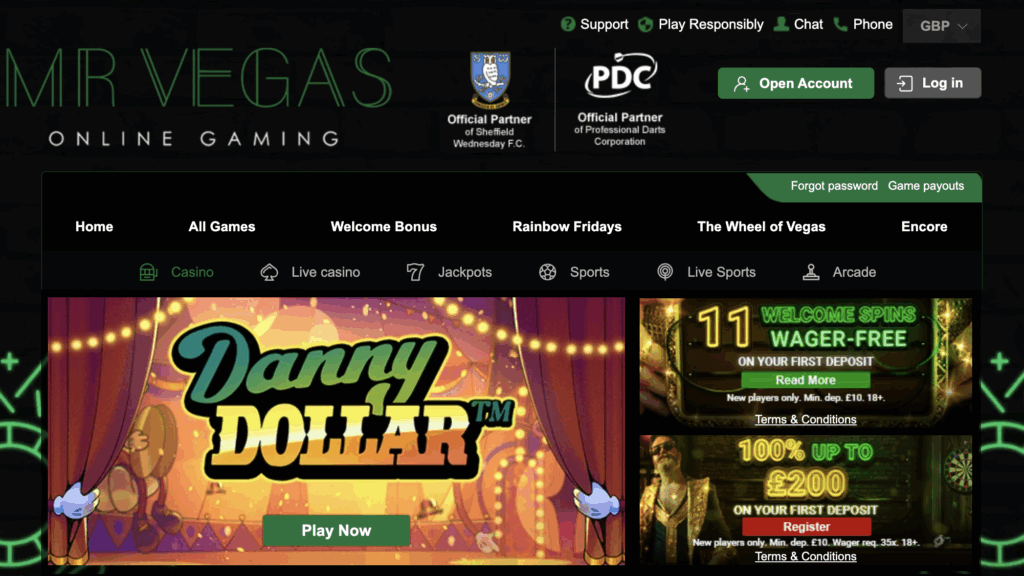Select the Live casino spade icon
Screen dimensions: 1024x576
pos(269,272)
